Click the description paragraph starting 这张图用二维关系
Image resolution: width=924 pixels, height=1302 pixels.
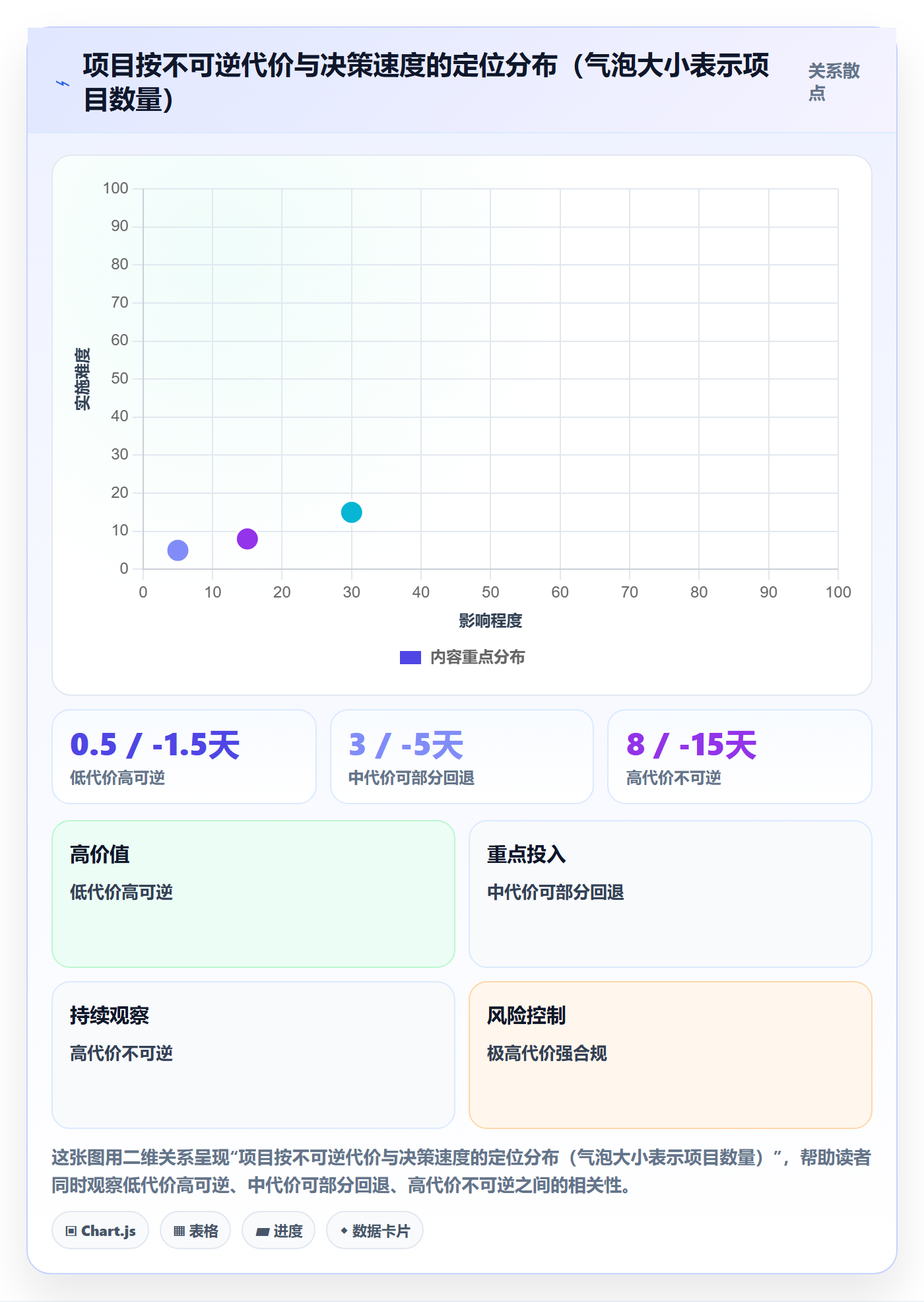(461, 1171)
